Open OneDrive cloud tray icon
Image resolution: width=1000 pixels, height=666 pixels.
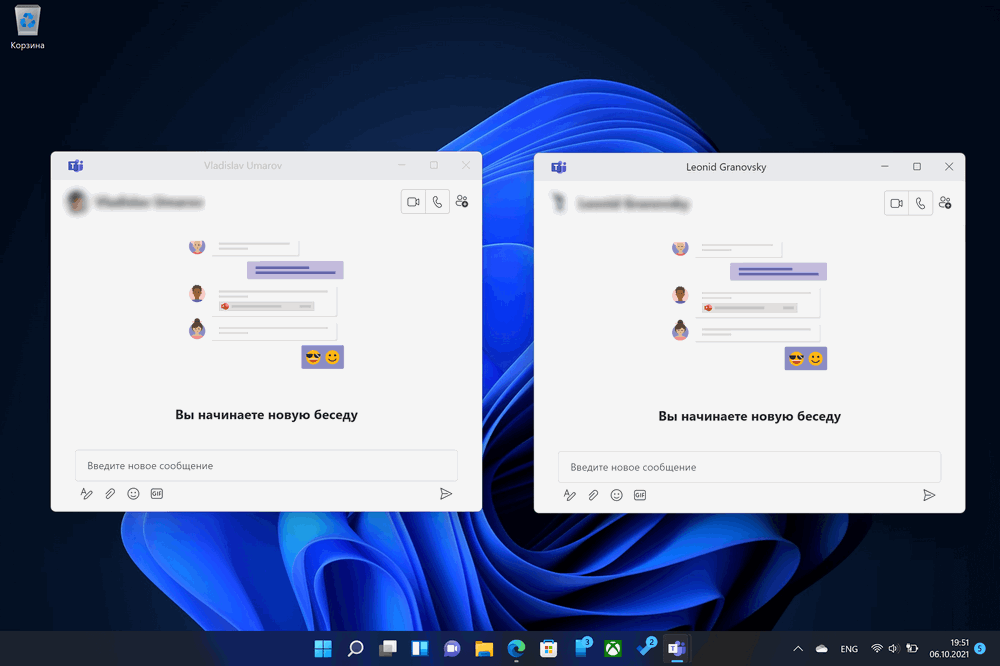[821, 649]
